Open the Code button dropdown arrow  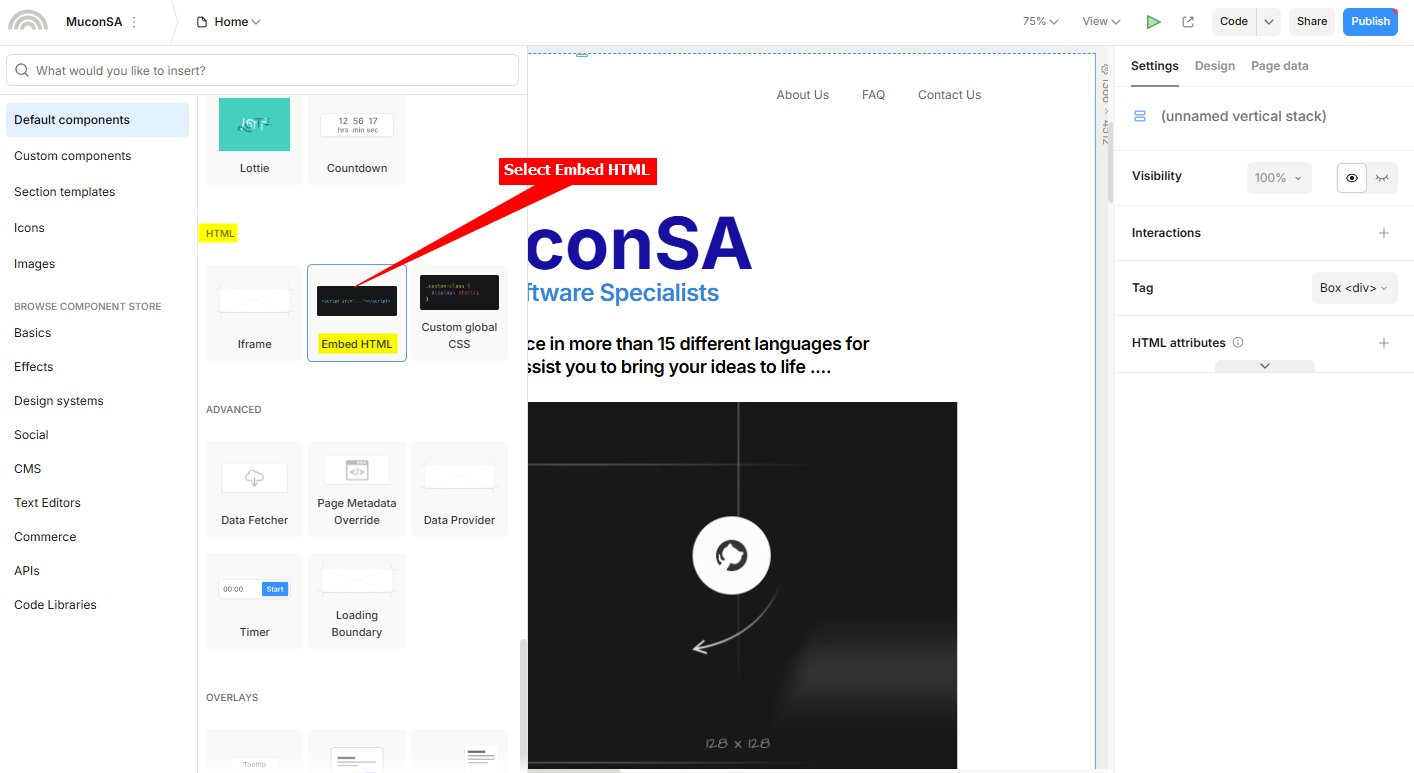[1268, 22]
